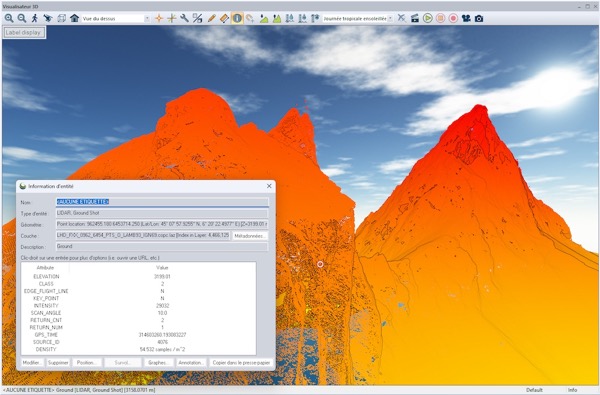Image resolution: width=600 pixels, height=395 pixels.
Task: Click the second water level icon
Action: coord(303,18)
